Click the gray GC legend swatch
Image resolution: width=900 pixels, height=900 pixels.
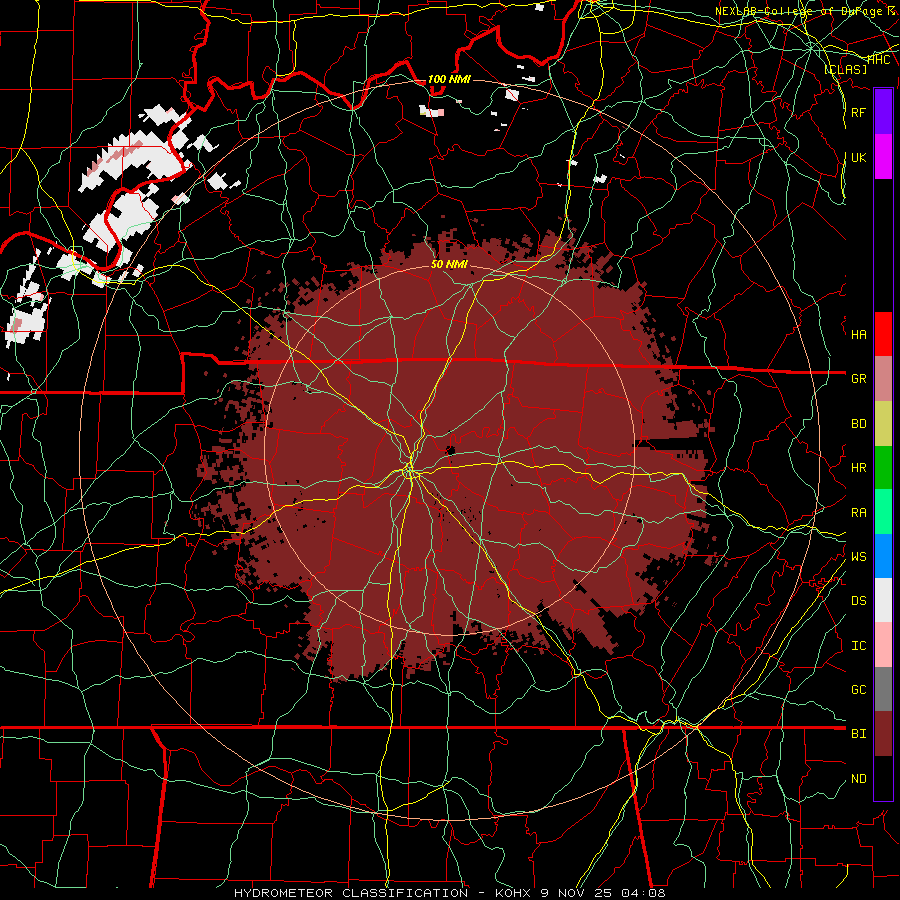pyautogui.click(x=883, y=689)
